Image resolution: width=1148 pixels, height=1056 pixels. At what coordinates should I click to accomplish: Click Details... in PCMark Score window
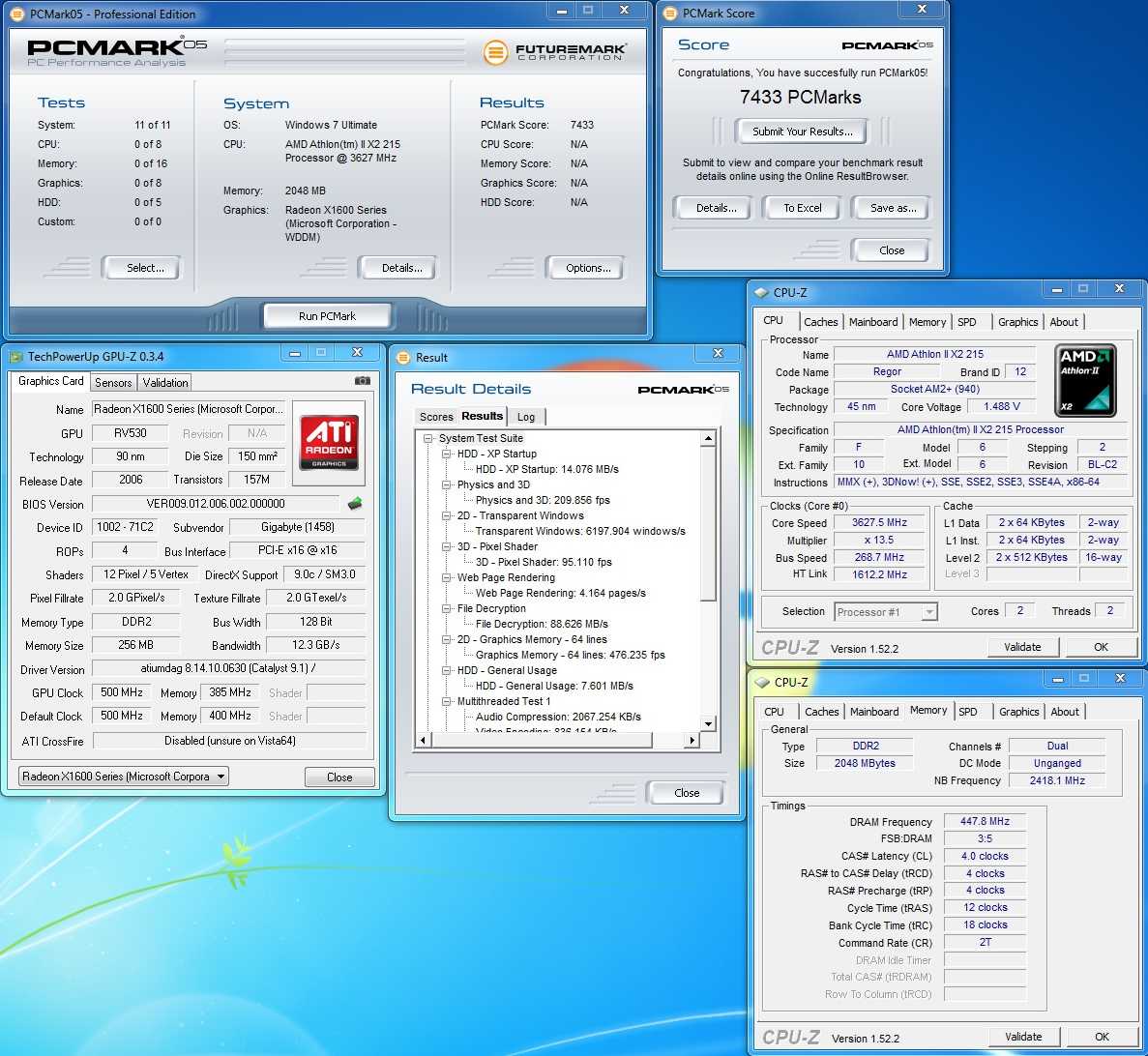click(716, 208)
